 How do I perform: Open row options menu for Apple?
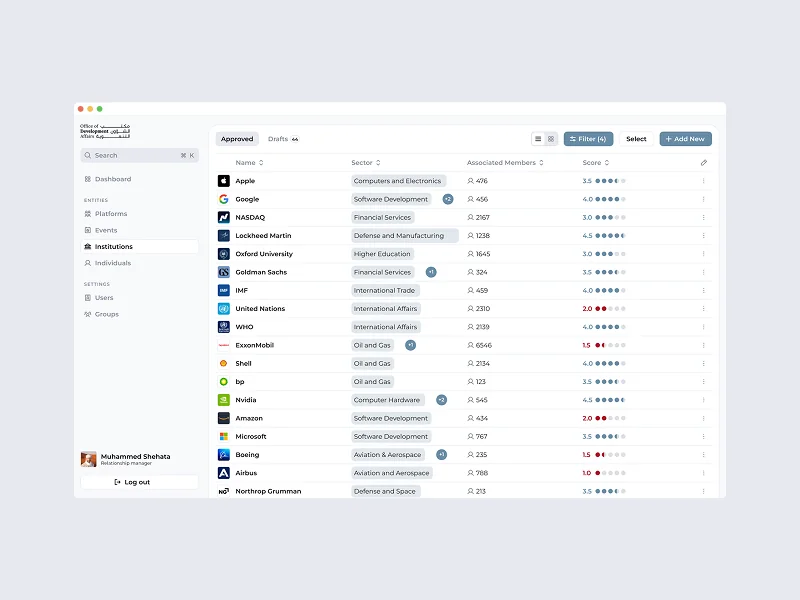point(704,181)
